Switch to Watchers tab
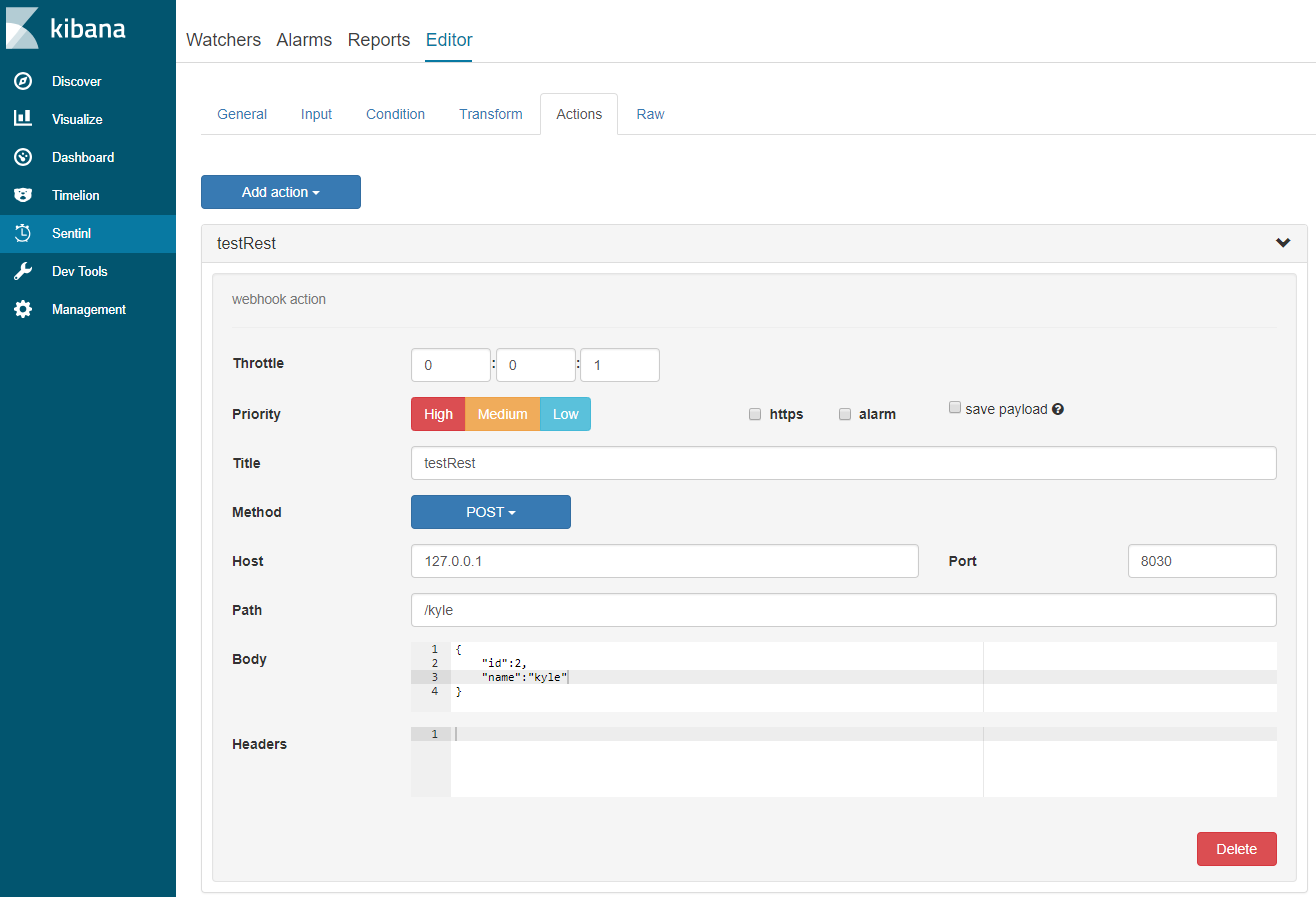This screenshot has width=1316, height=897. [223, 40]
